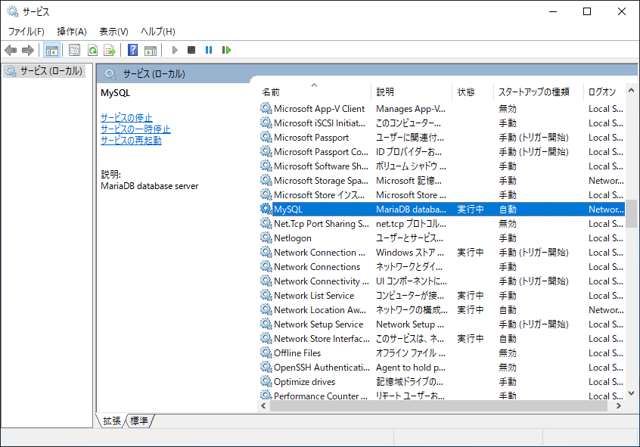
Task: Click the Netlogon service gear icon
Action: pyautogui.click(x=266, y=238)
